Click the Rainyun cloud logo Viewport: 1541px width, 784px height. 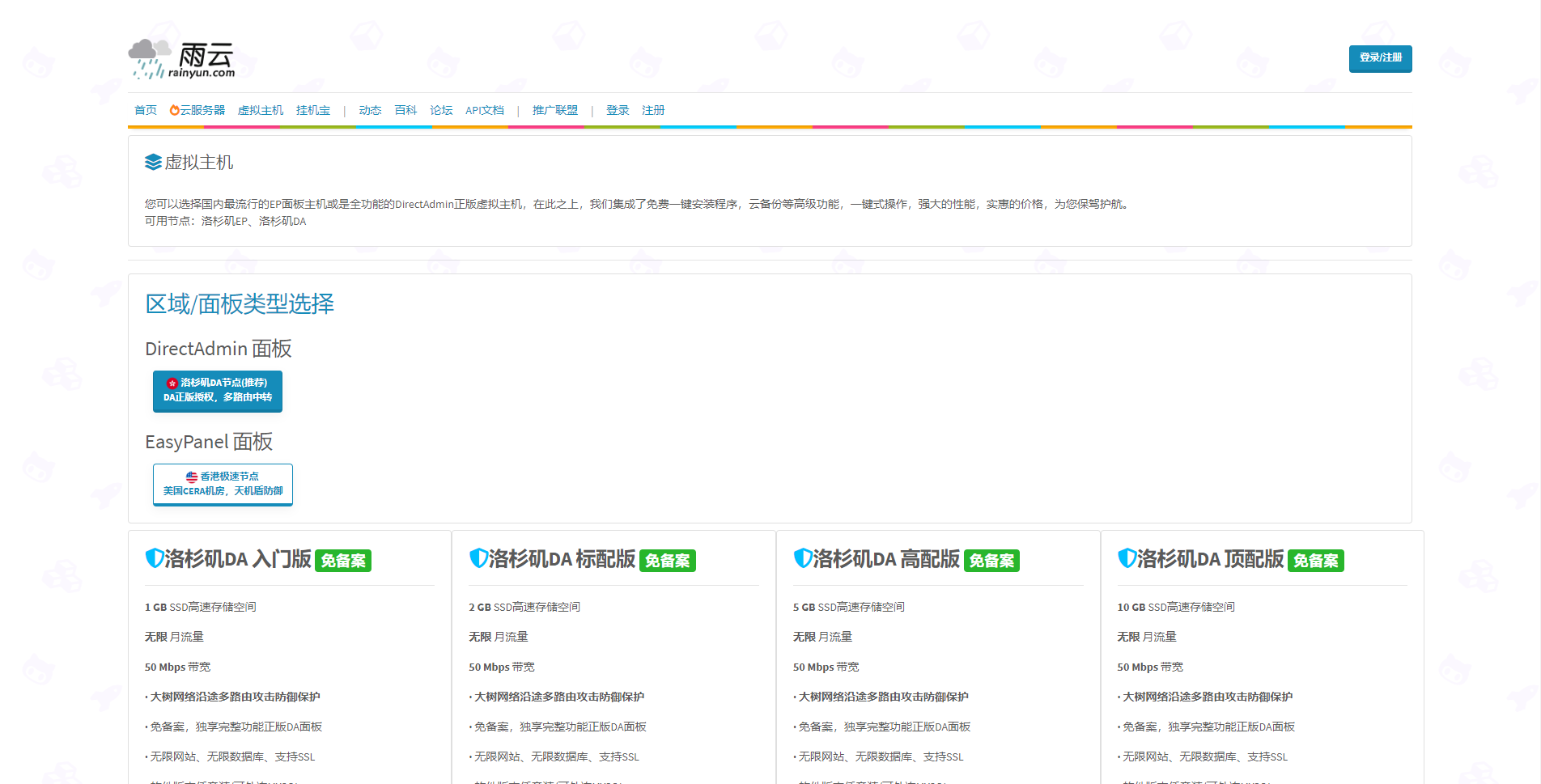coord(181,59)
